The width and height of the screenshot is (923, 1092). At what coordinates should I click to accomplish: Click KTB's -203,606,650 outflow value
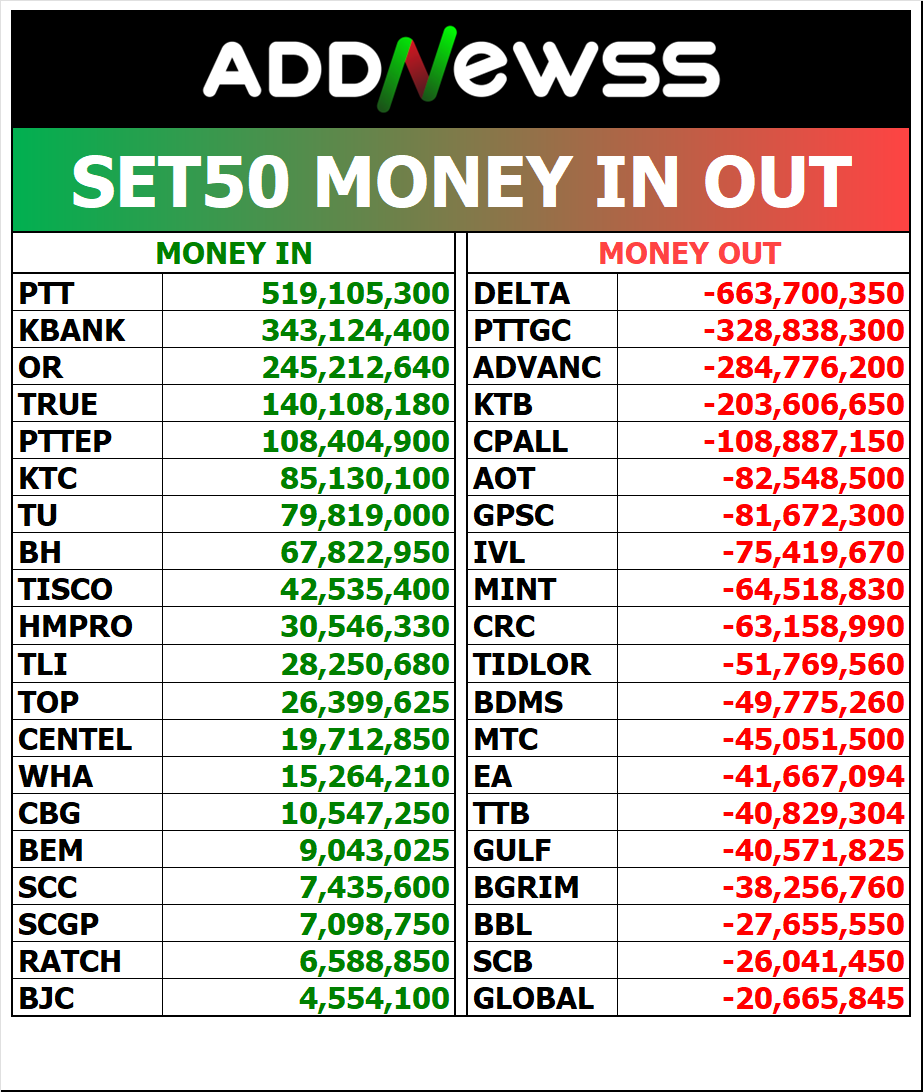tap(803, 404)
